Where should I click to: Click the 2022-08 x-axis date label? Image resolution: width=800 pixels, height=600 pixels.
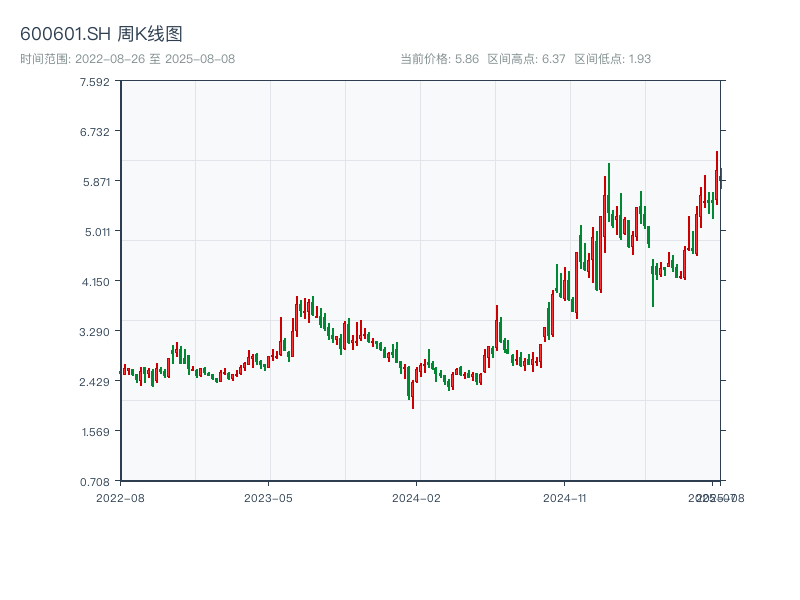[x=120, y=497]
